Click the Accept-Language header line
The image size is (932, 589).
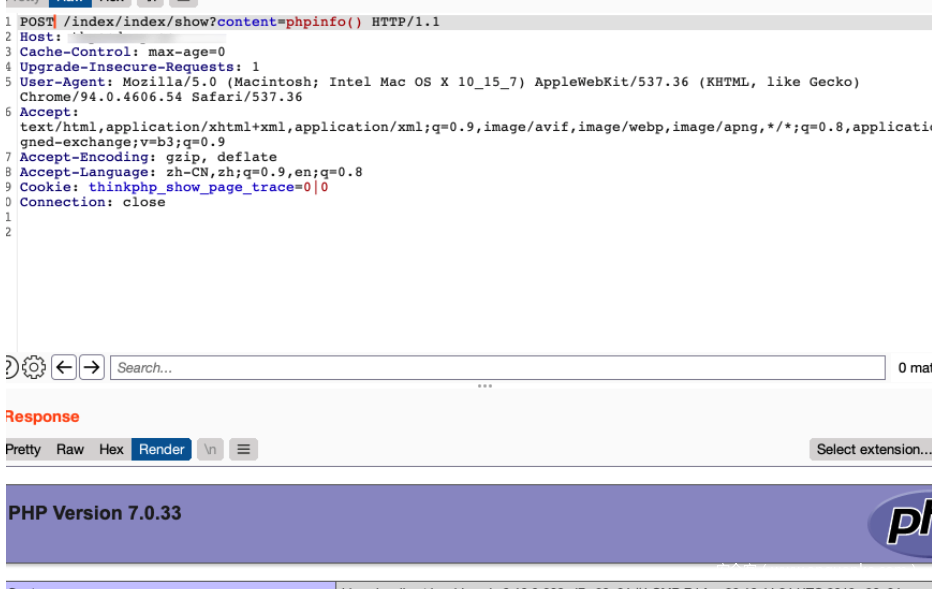(191, 172)
